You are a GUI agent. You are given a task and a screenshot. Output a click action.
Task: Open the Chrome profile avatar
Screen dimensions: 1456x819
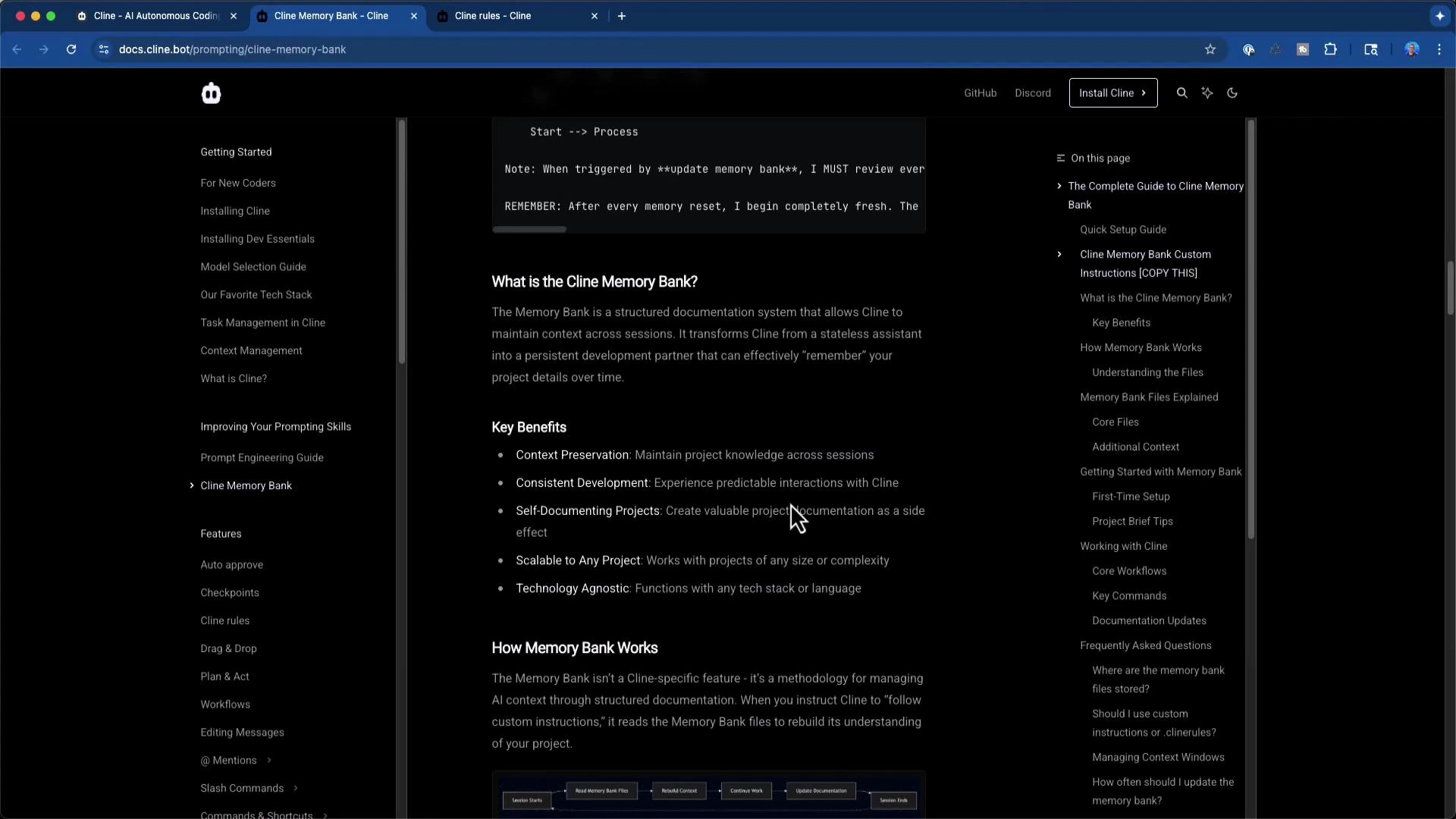(x=1412, y=49)
